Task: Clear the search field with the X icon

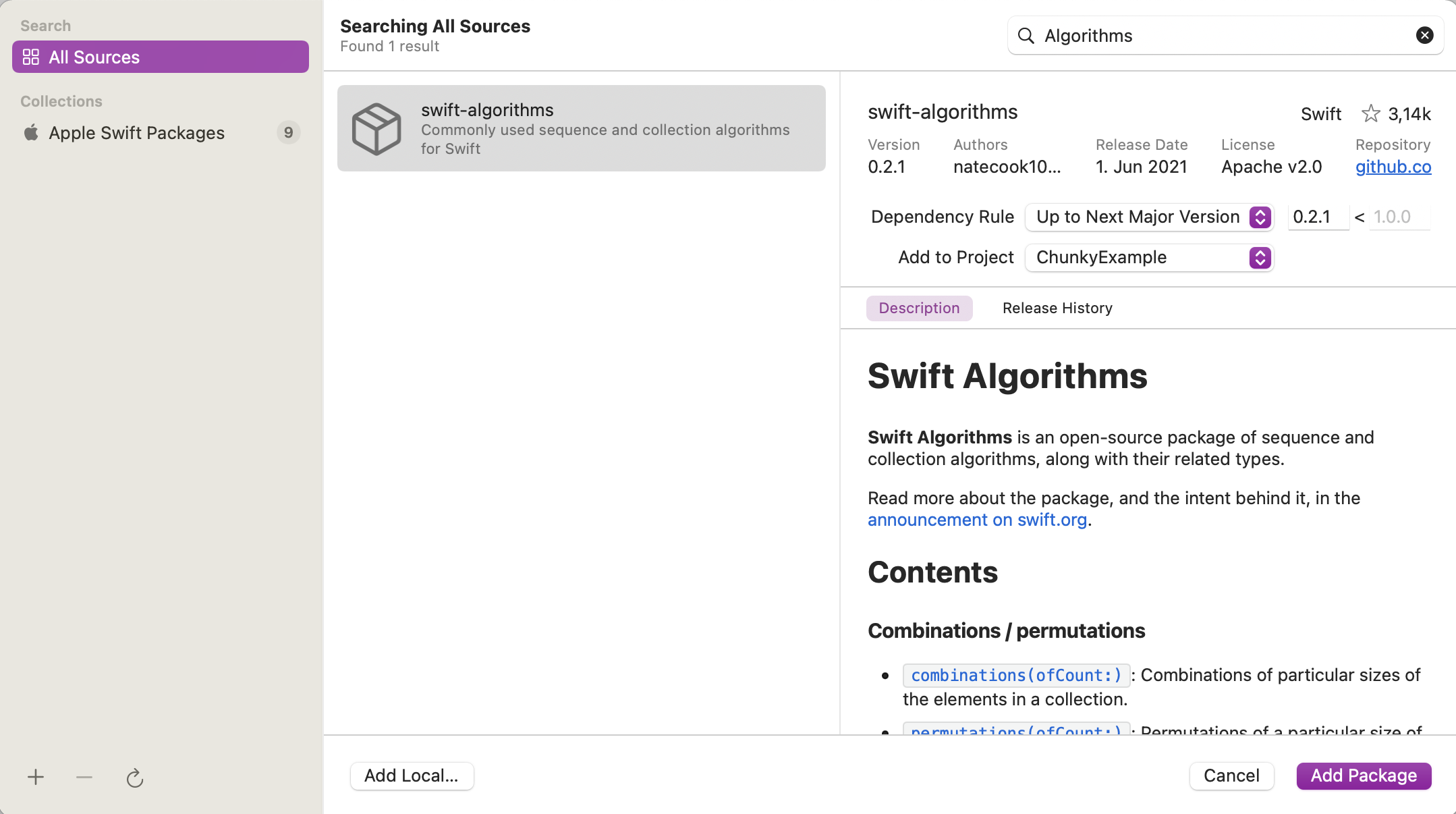Action: tap(1424, 35)
